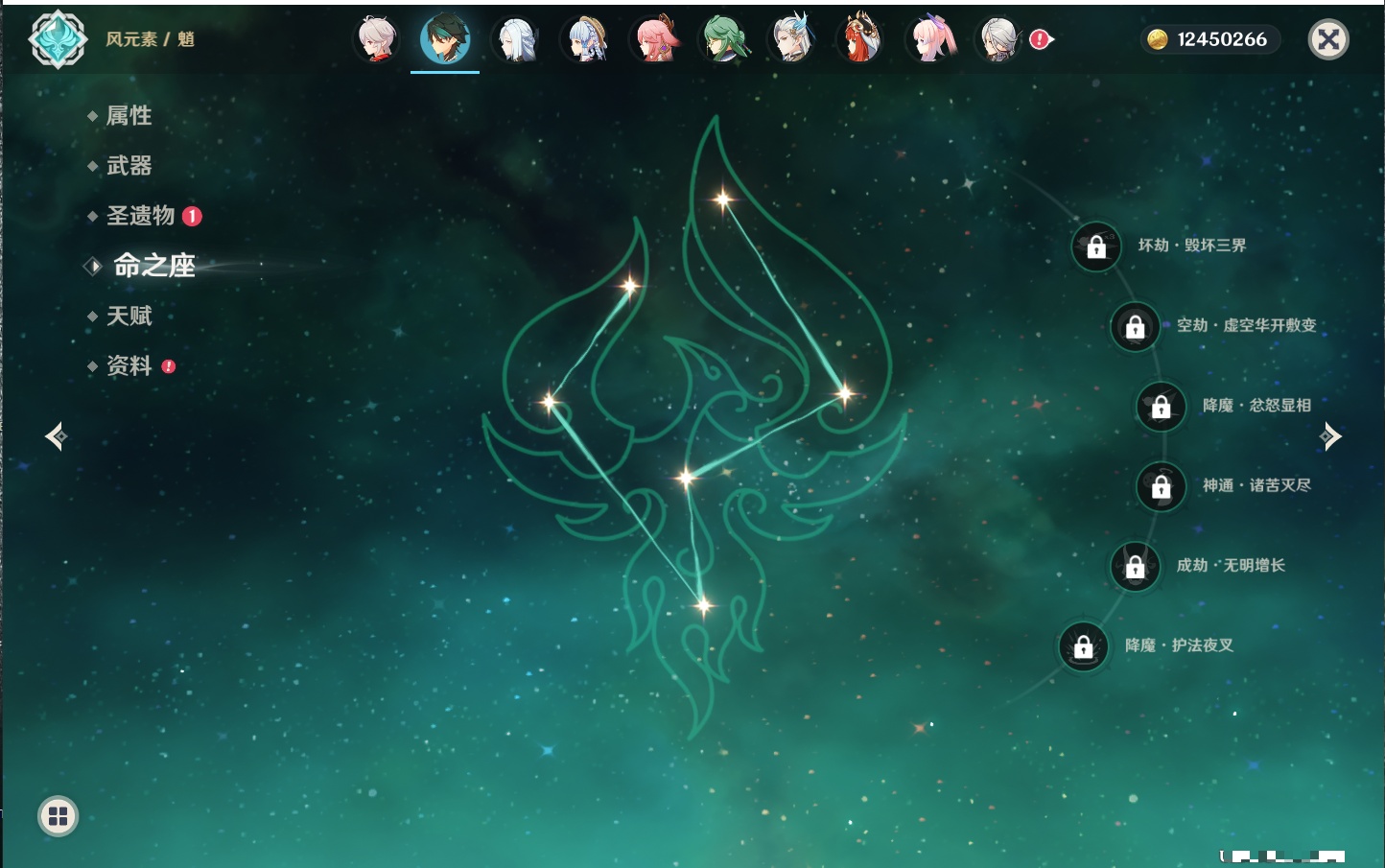
Task: Select Xiao's highlighted avatar
Action: tap(445, 39)
